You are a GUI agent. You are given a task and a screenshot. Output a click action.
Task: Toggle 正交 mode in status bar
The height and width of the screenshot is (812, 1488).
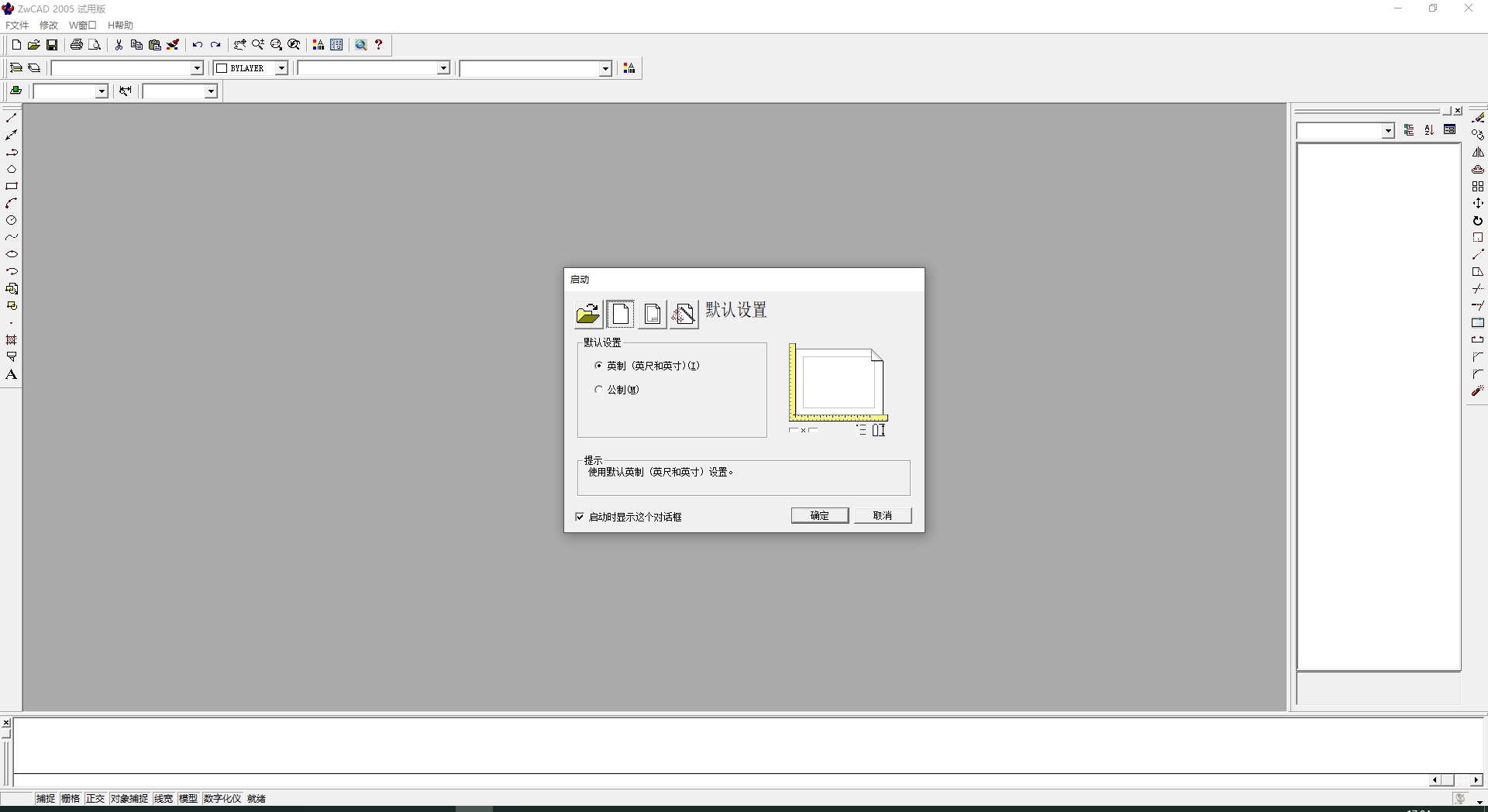click(95, 799)
